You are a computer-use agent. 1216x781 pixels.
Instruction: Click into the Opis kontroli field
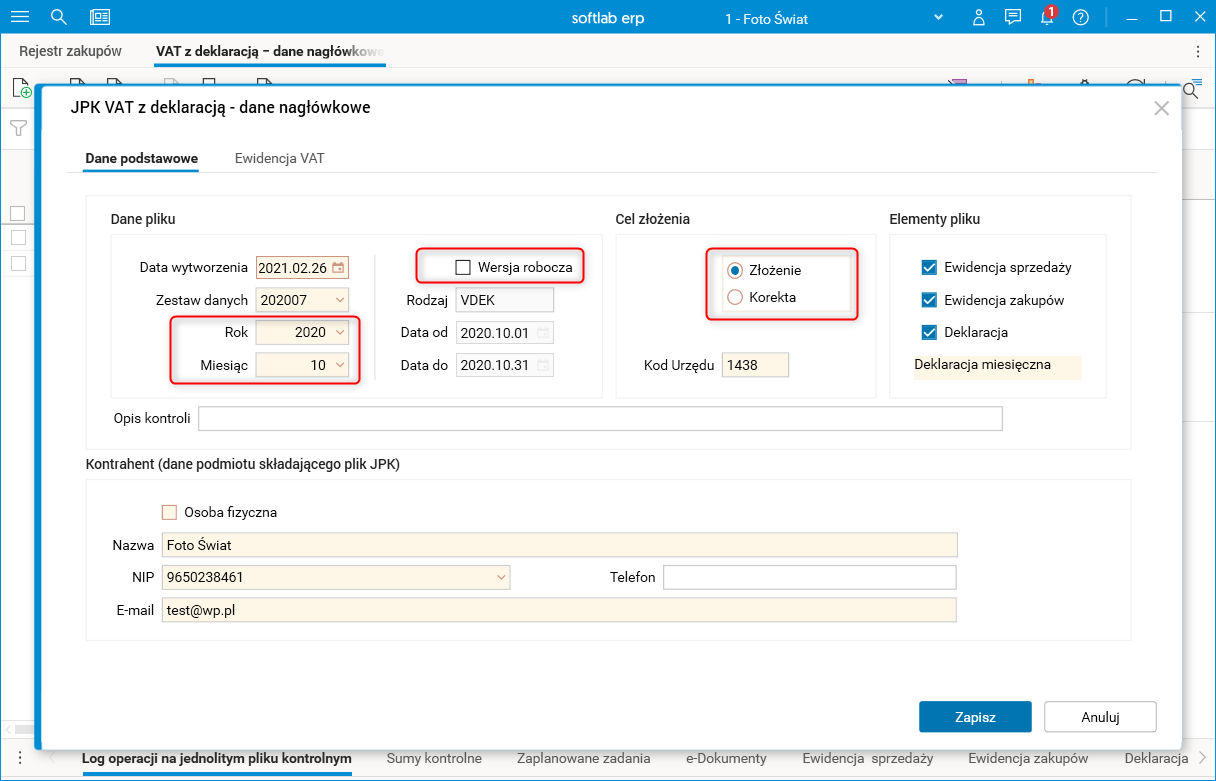pos(600,419)
